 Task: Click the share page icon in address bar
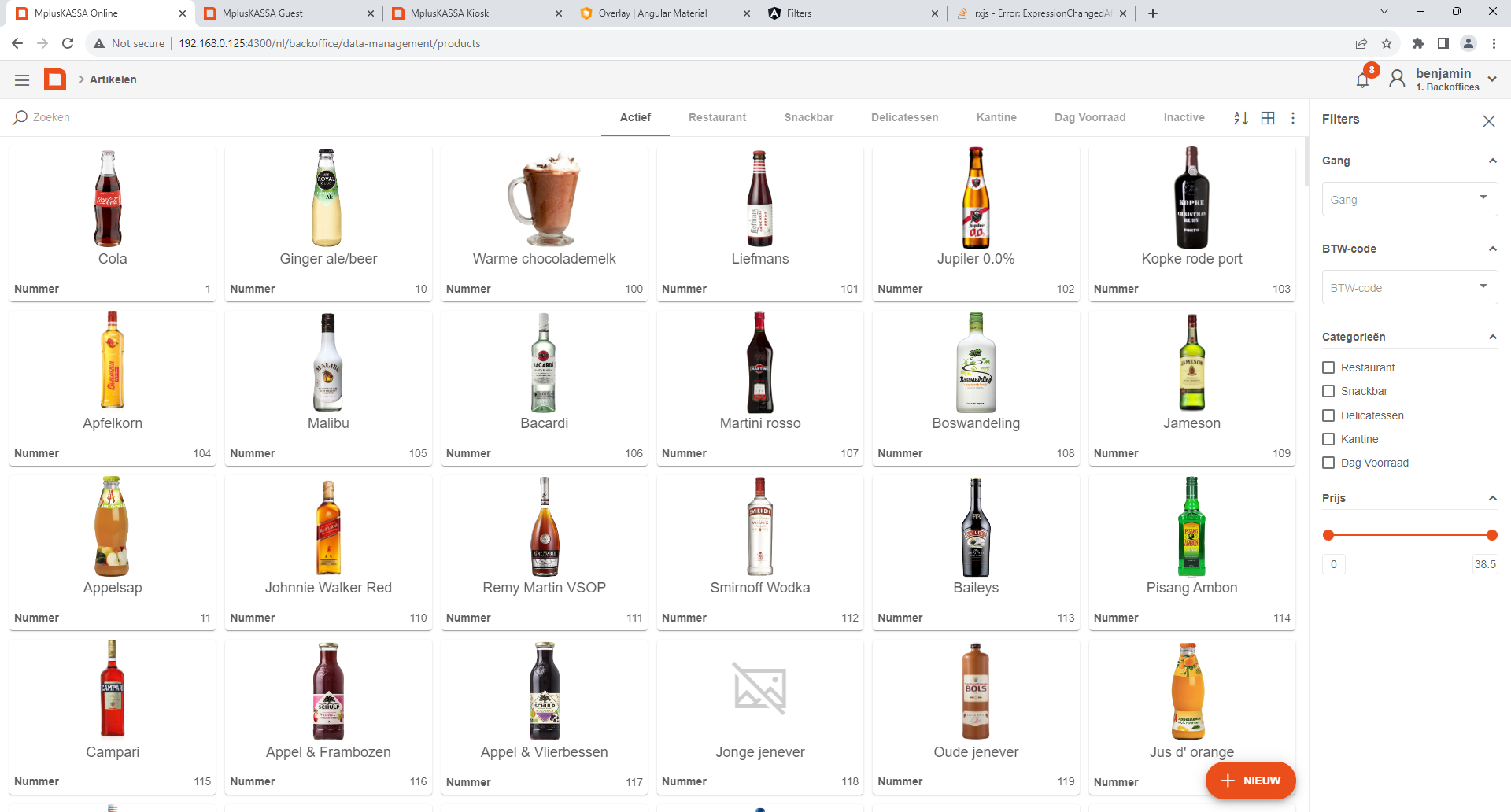tap(1361, 43)
